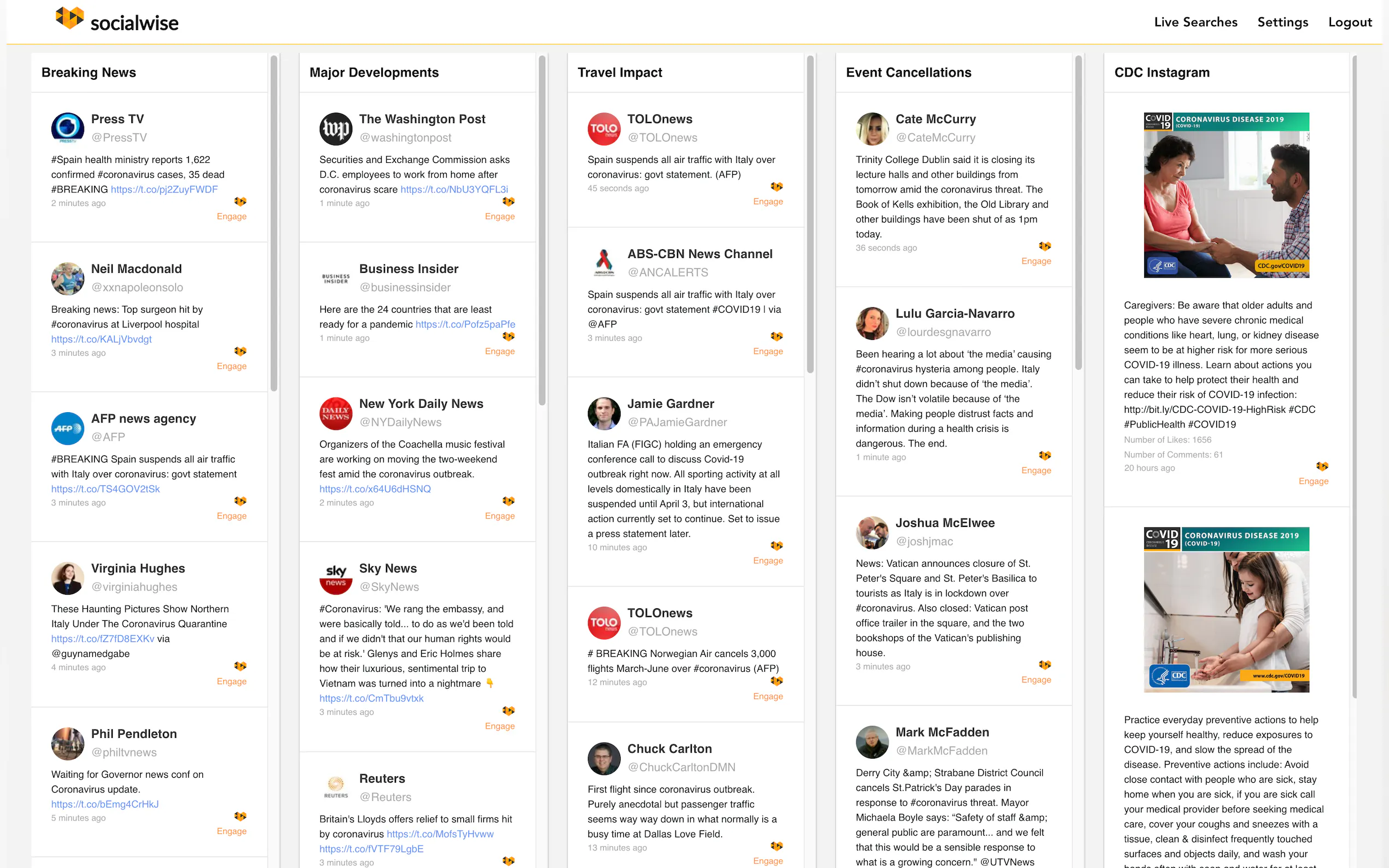Click socialwise icon on Joshua McElwee post
Screen dimensions: 1389x868
[x=1044, y=665]
